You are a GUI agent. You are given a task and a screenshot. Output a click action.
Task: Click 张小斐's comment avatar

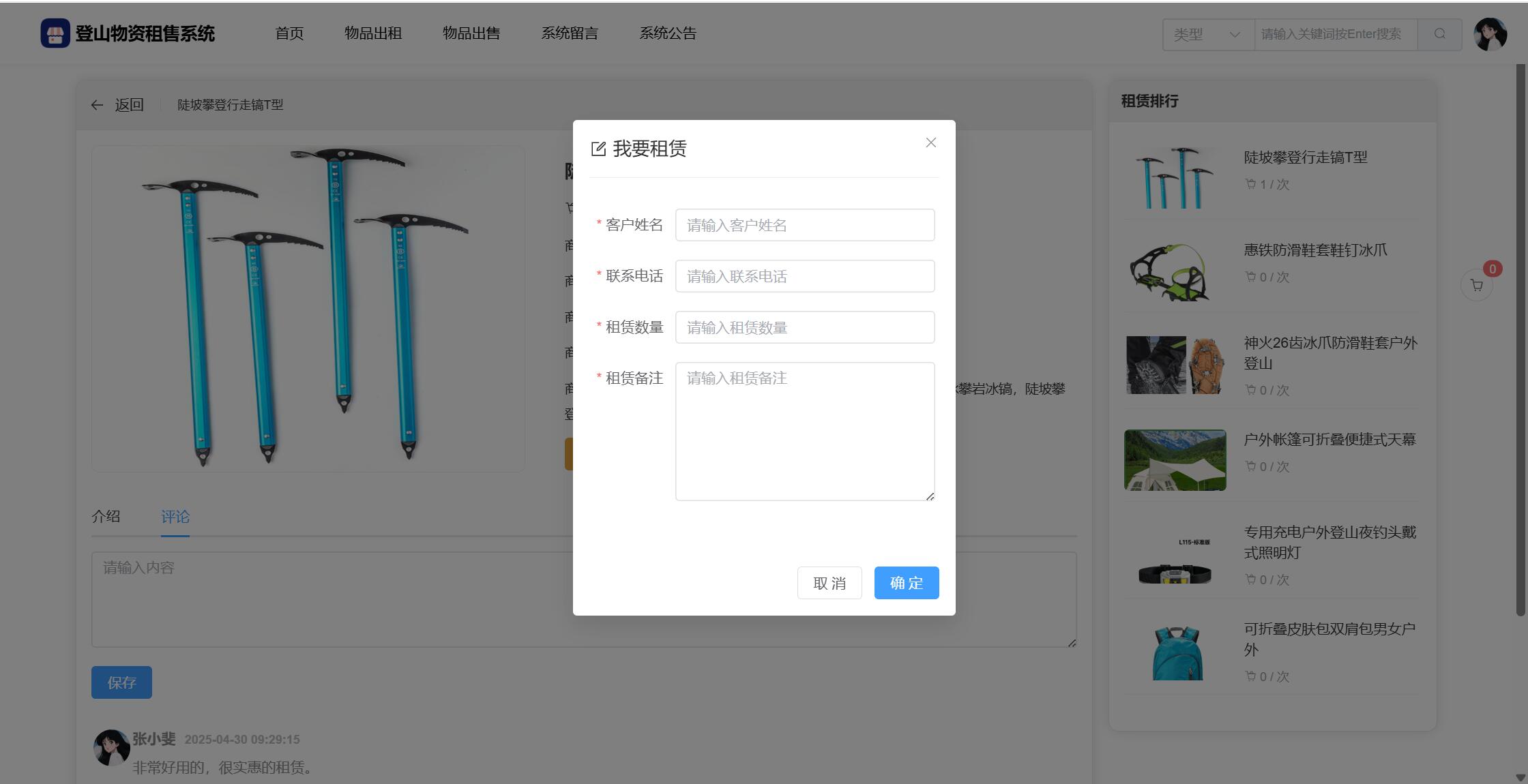111,747
